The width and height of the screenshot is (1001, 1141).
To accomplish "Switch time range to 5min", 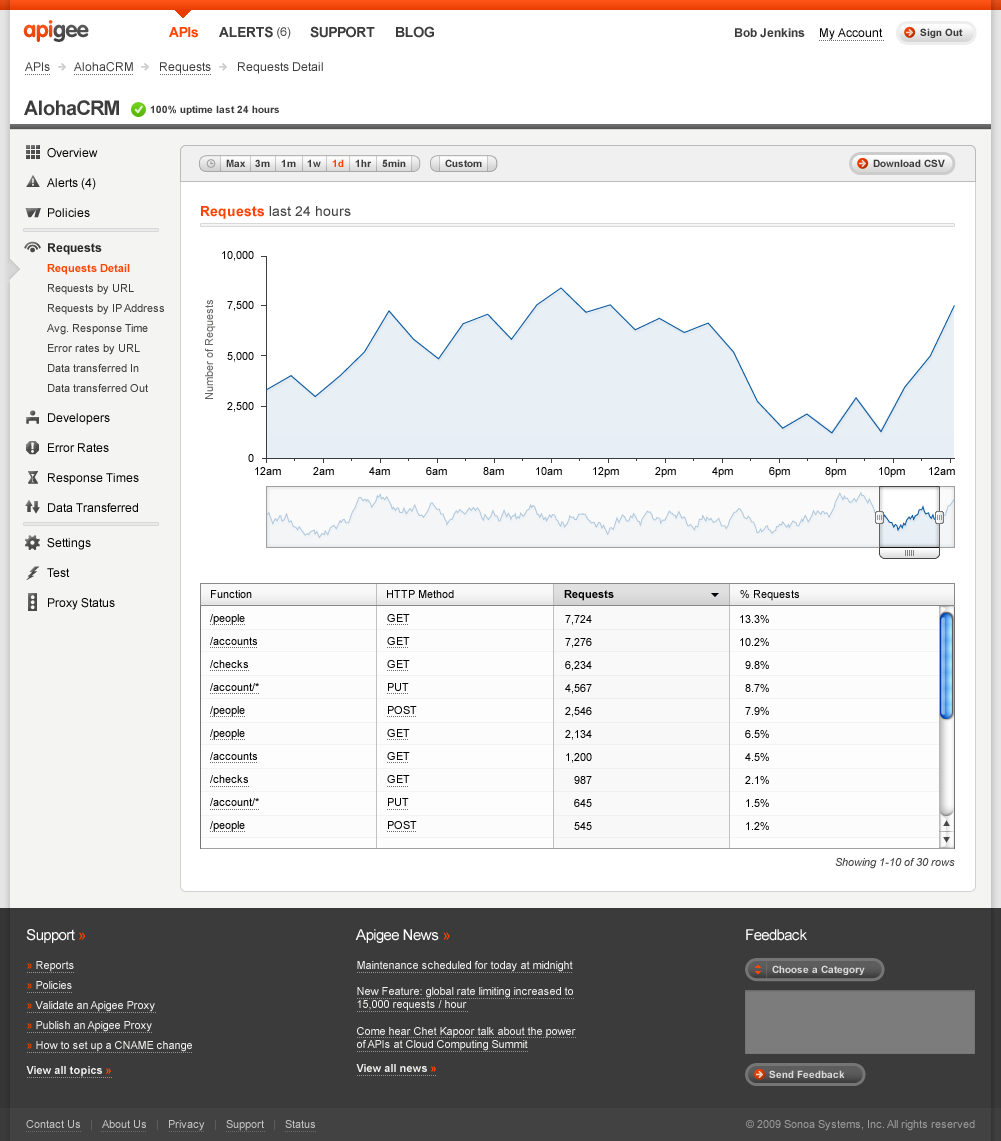I will click(x=394, y=164).
